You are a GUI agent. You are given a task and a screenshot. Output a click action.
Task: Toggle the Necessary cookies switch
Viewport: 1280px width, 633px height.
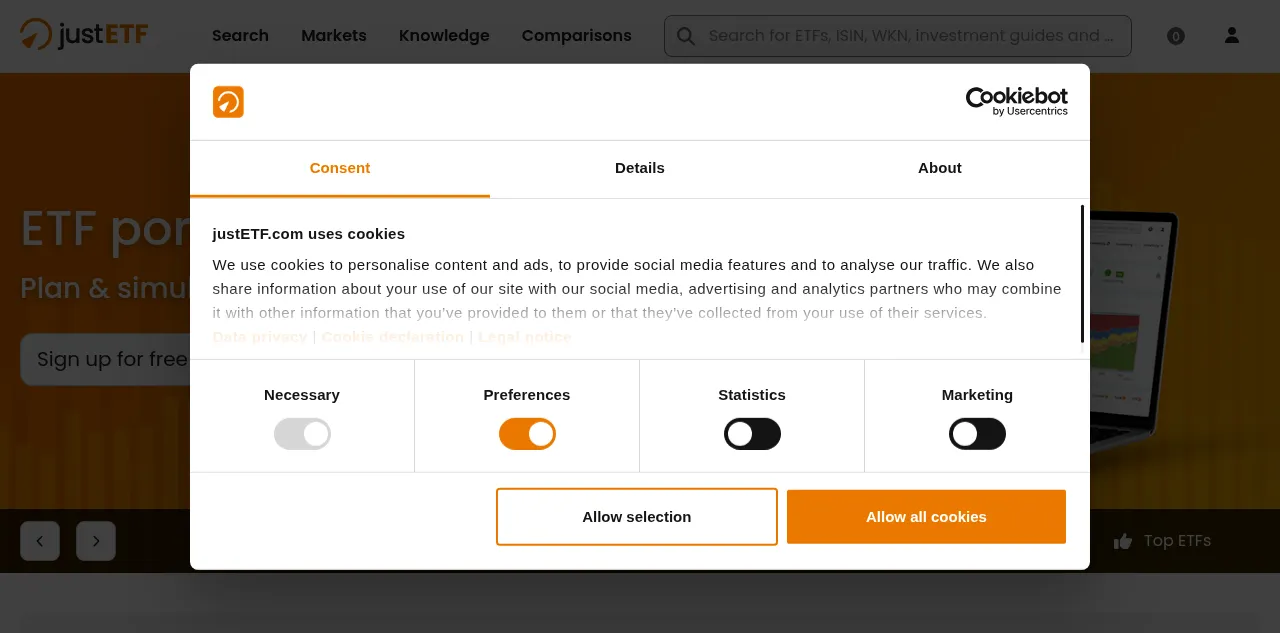[302, 434]
